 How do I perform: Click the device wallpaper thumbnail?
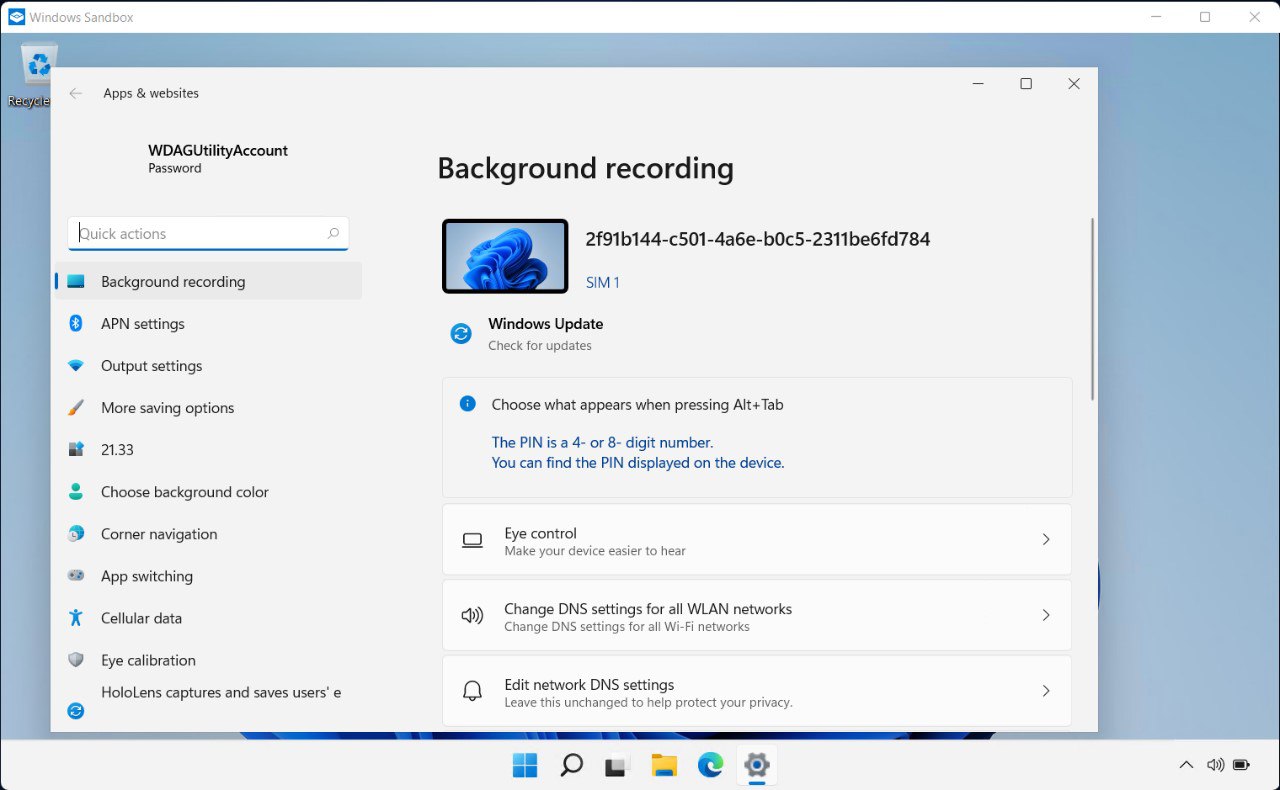[x=505, y=256]
